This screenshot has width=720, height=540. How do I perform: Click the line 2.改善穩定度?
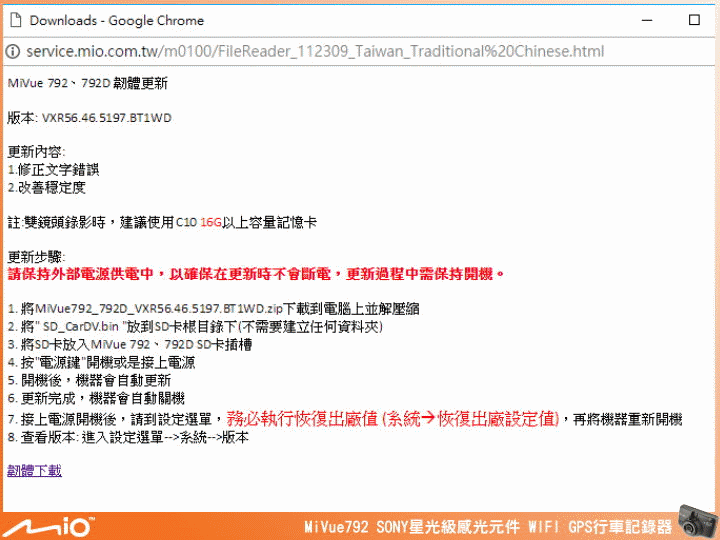coord(46,187)
